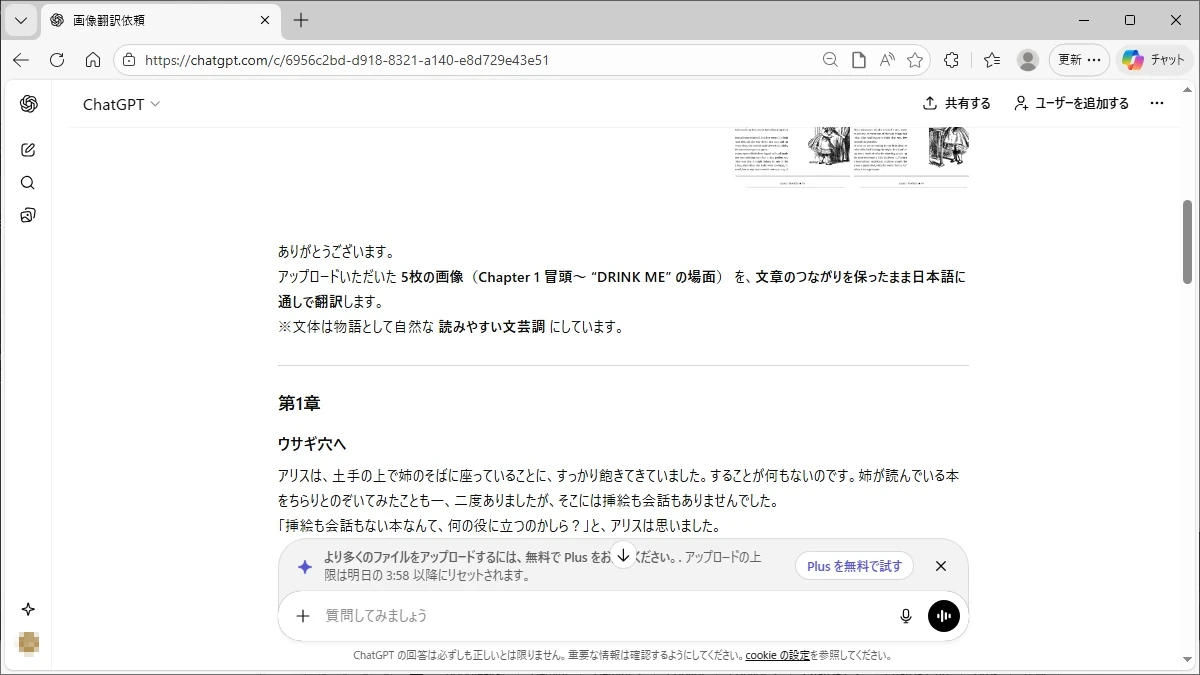
Task: Start a new chat via the pencil icon
Action: [x=28, y=150]
